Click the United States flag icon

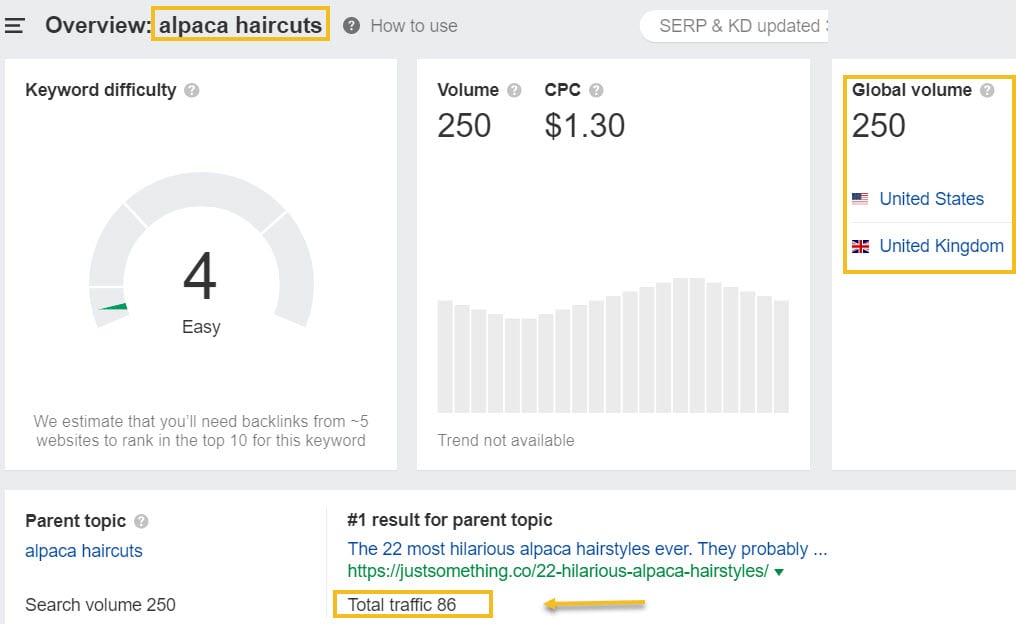[x=861, y=199]
